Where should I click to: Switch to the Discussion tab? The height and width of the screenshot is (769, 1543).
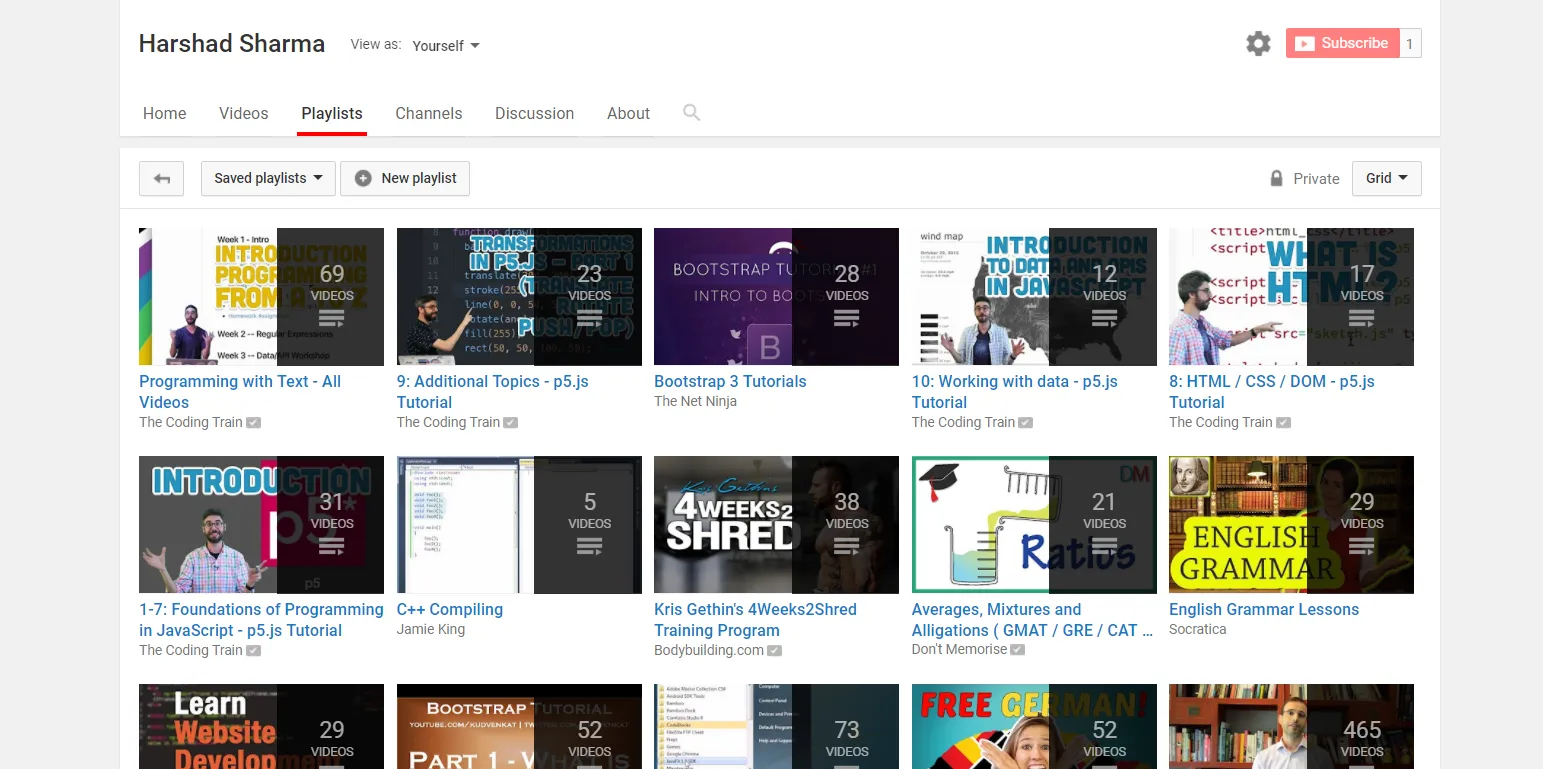(x=534, y=113)
